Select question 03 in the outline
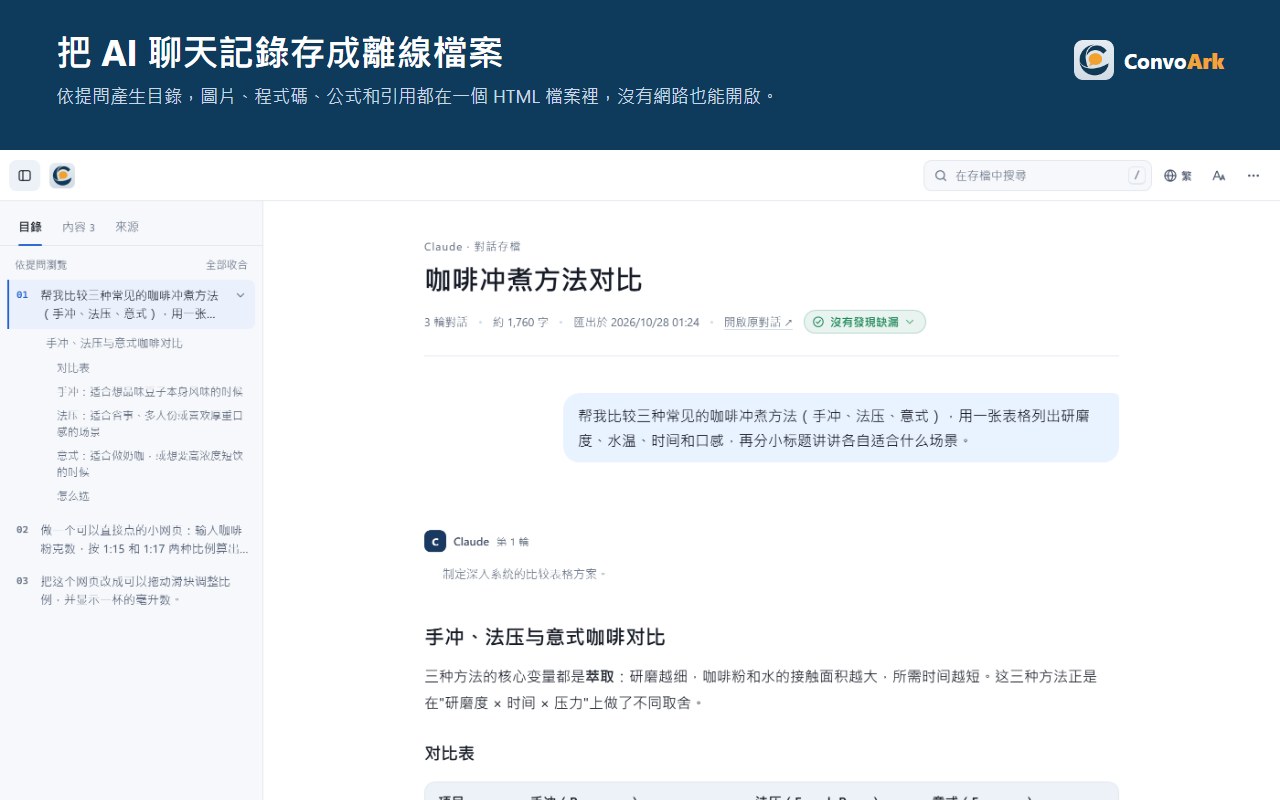The height and width of the screenshot is (800, 1280). (131, 590)
